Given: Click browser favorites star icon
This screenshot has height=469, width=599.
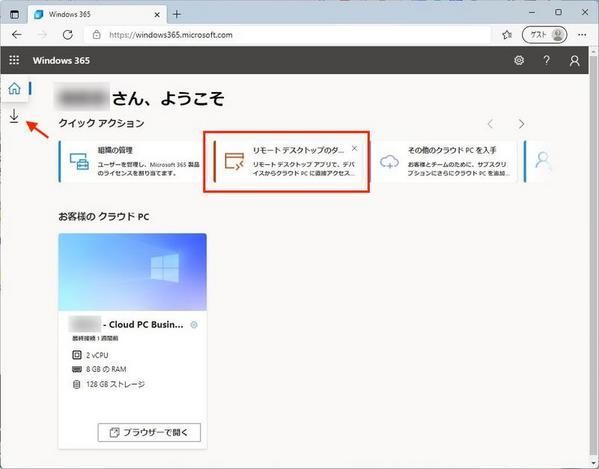Looking at the screenshot, I should (x=507, y=35).
